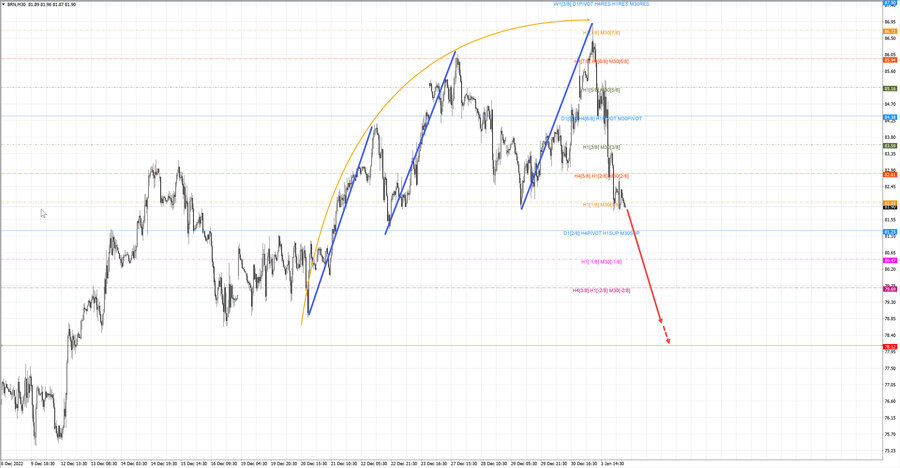This screenshot has height=468, width=900.
Task: Click the magenta 80.47 price tag
Action: pos(890,261)
